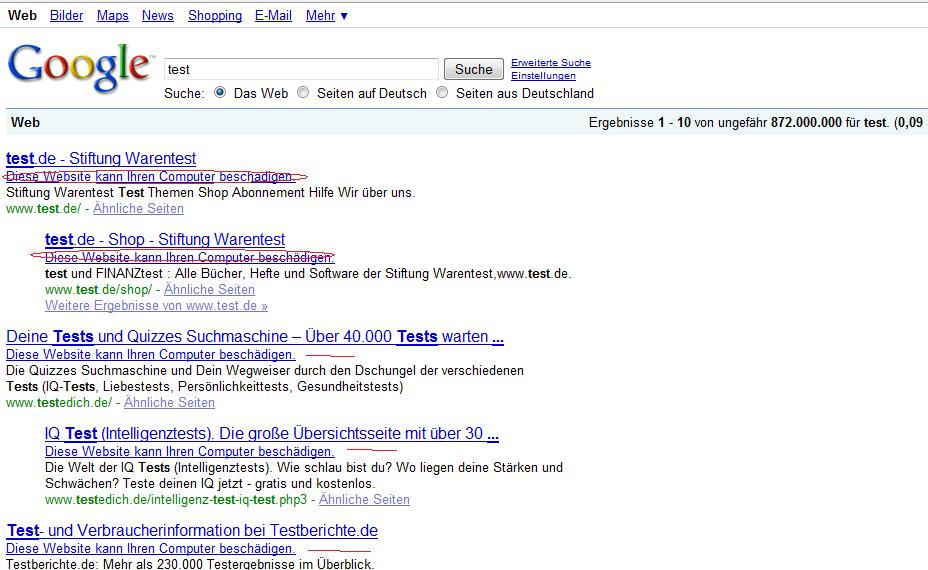Expand the Mehr dropdown menu
928x570 pixels.
[327, 16]
